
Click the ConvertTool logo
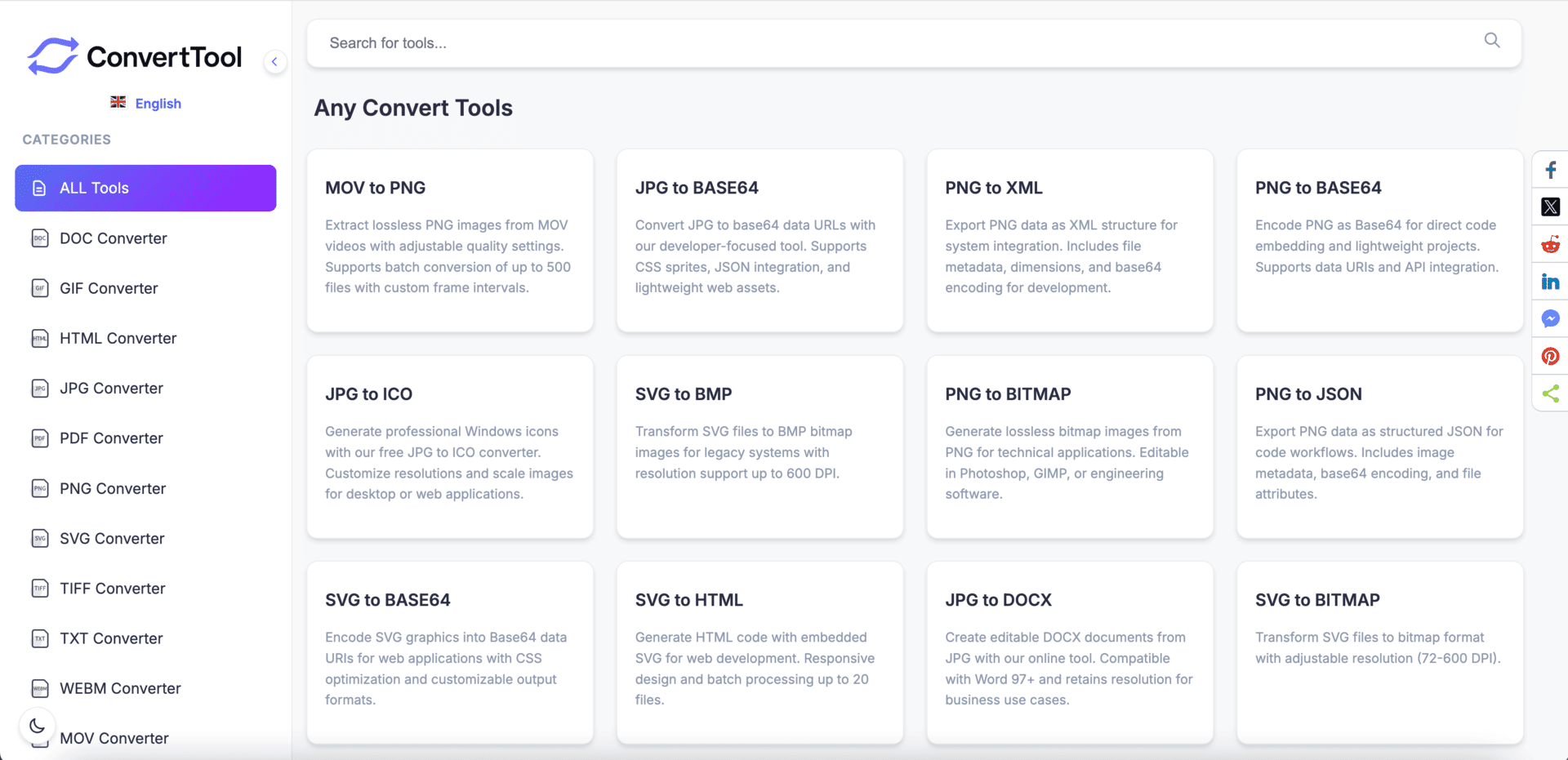135,56
